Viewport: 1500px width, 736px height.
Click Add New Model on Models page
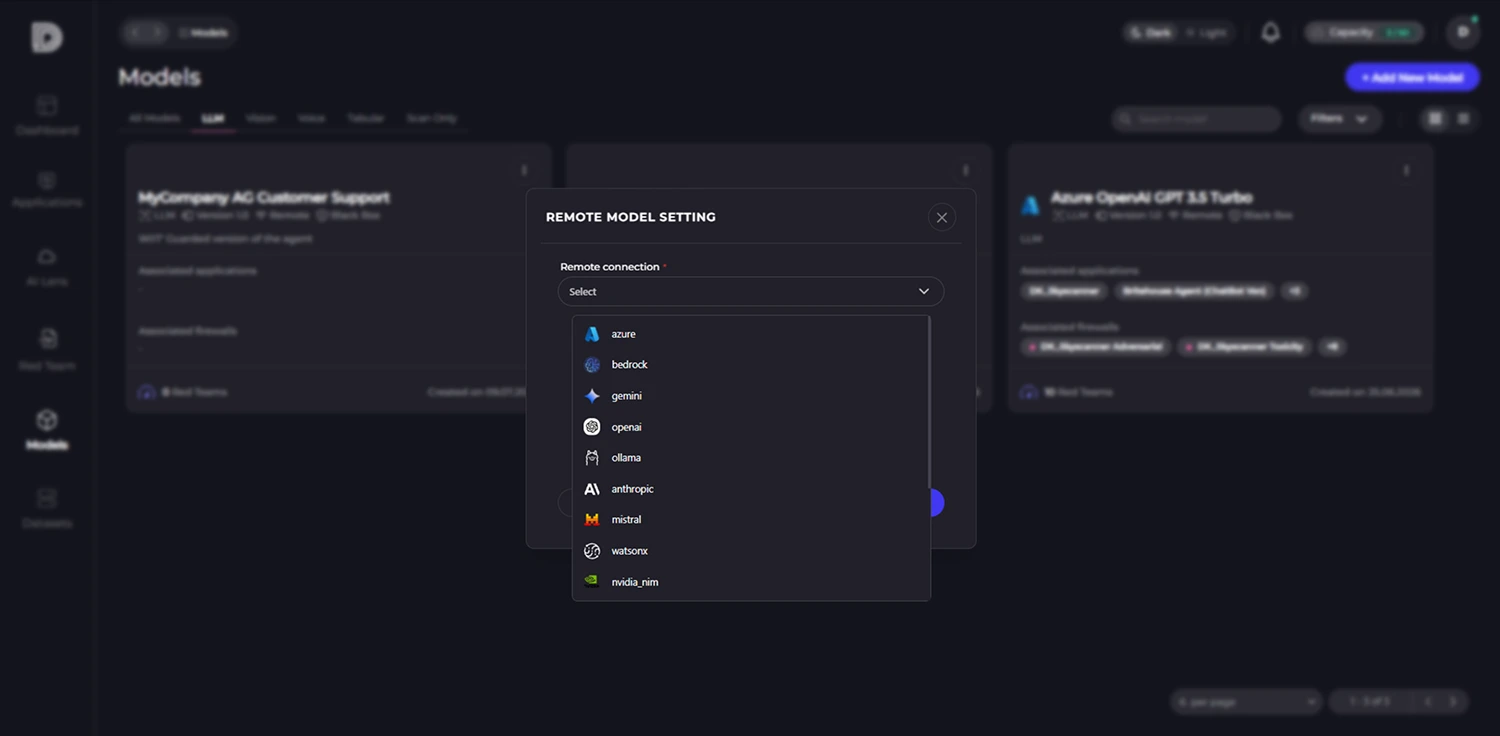click(1412, 77)
